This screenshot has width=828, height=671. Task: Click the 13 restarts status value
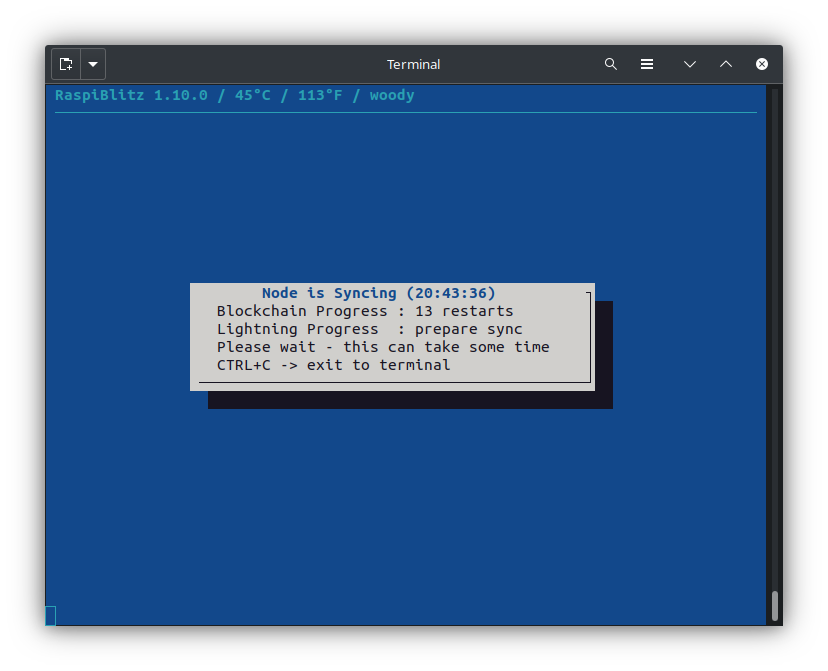point(464,311)
